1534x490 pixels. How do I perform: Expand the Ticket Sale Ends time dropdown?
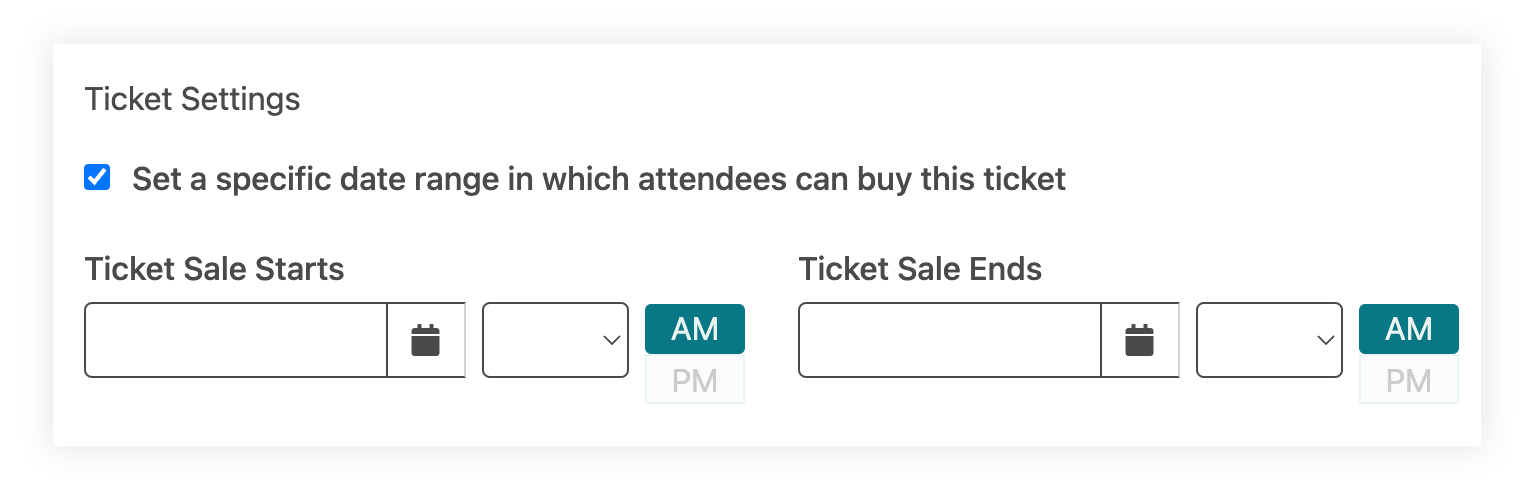pyautogui.click(x=1270, y=340)
